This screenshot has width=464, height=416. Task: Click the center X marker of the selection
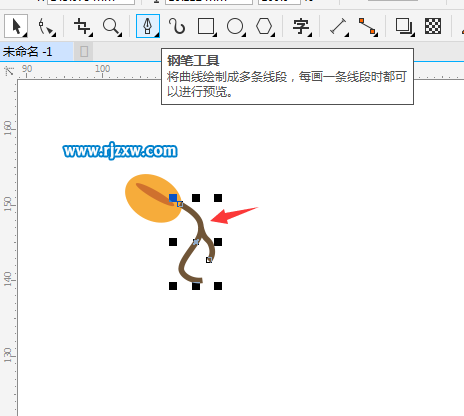click(196, 242)
